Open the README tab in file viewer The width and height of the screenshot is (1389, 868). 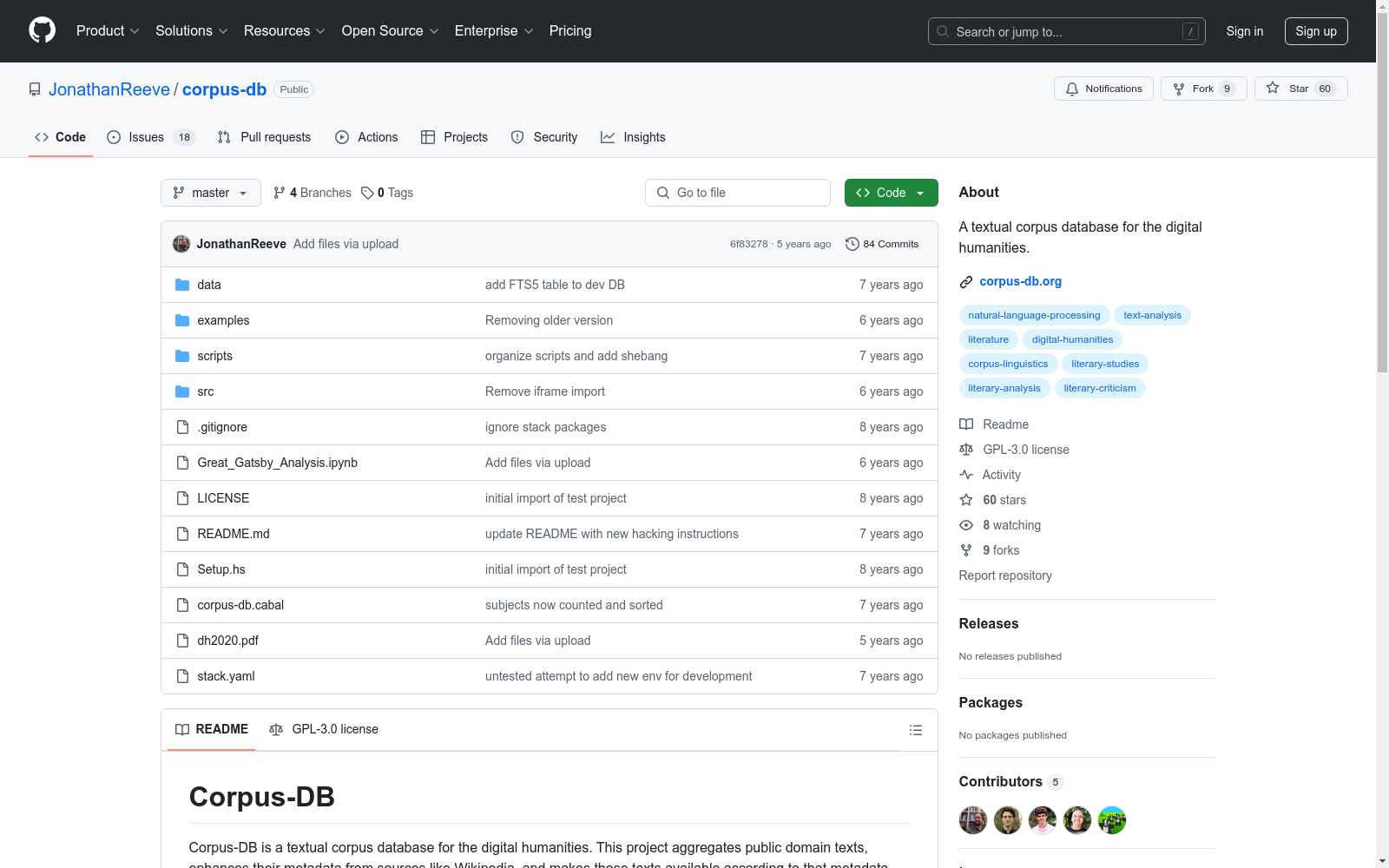click(212, 729)
